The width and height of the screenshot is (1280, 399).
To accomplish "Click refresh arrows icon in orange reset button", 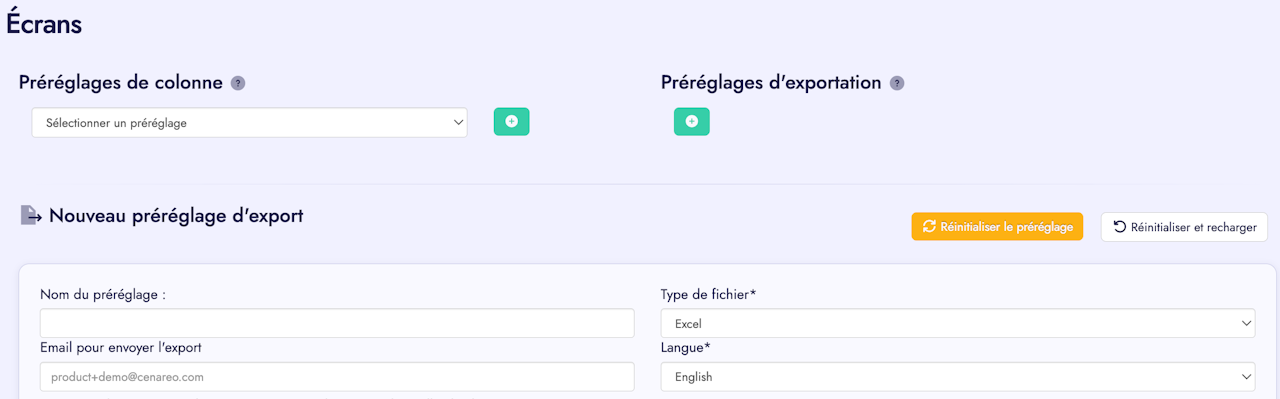I will pos(929,227).
